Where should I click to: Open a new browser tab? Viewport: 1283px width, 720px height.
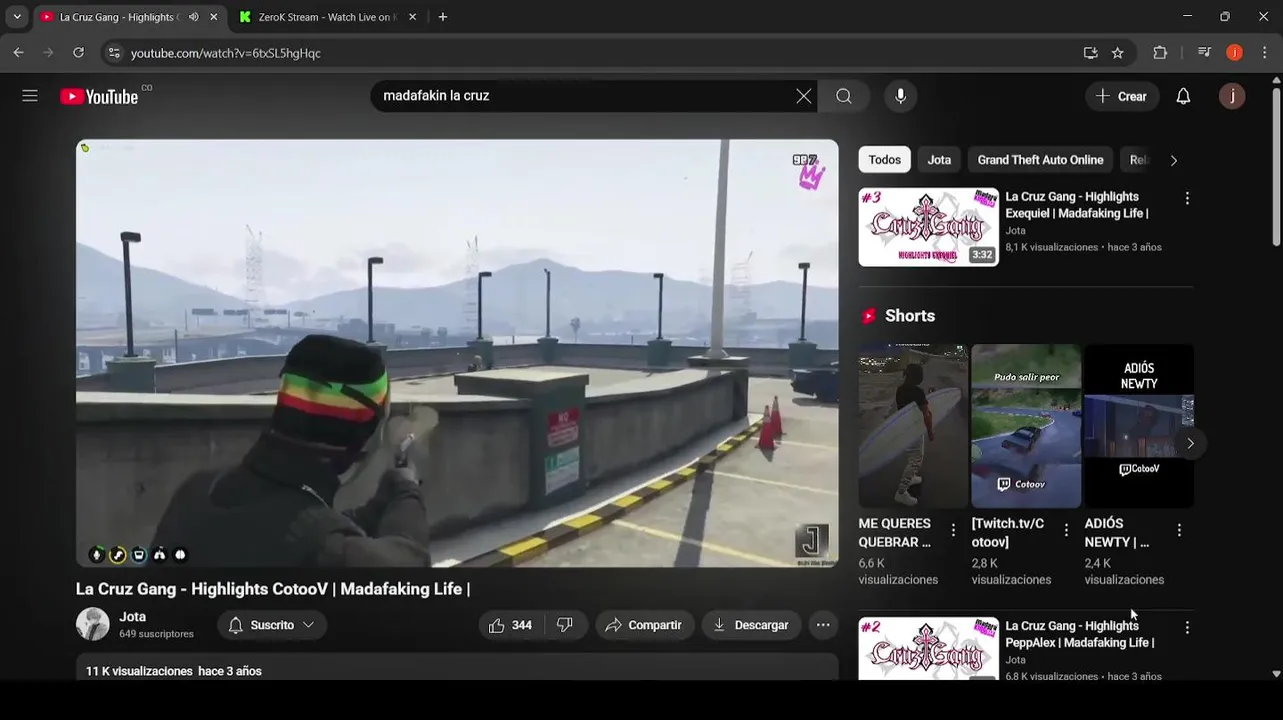click(x=443, y=17)
